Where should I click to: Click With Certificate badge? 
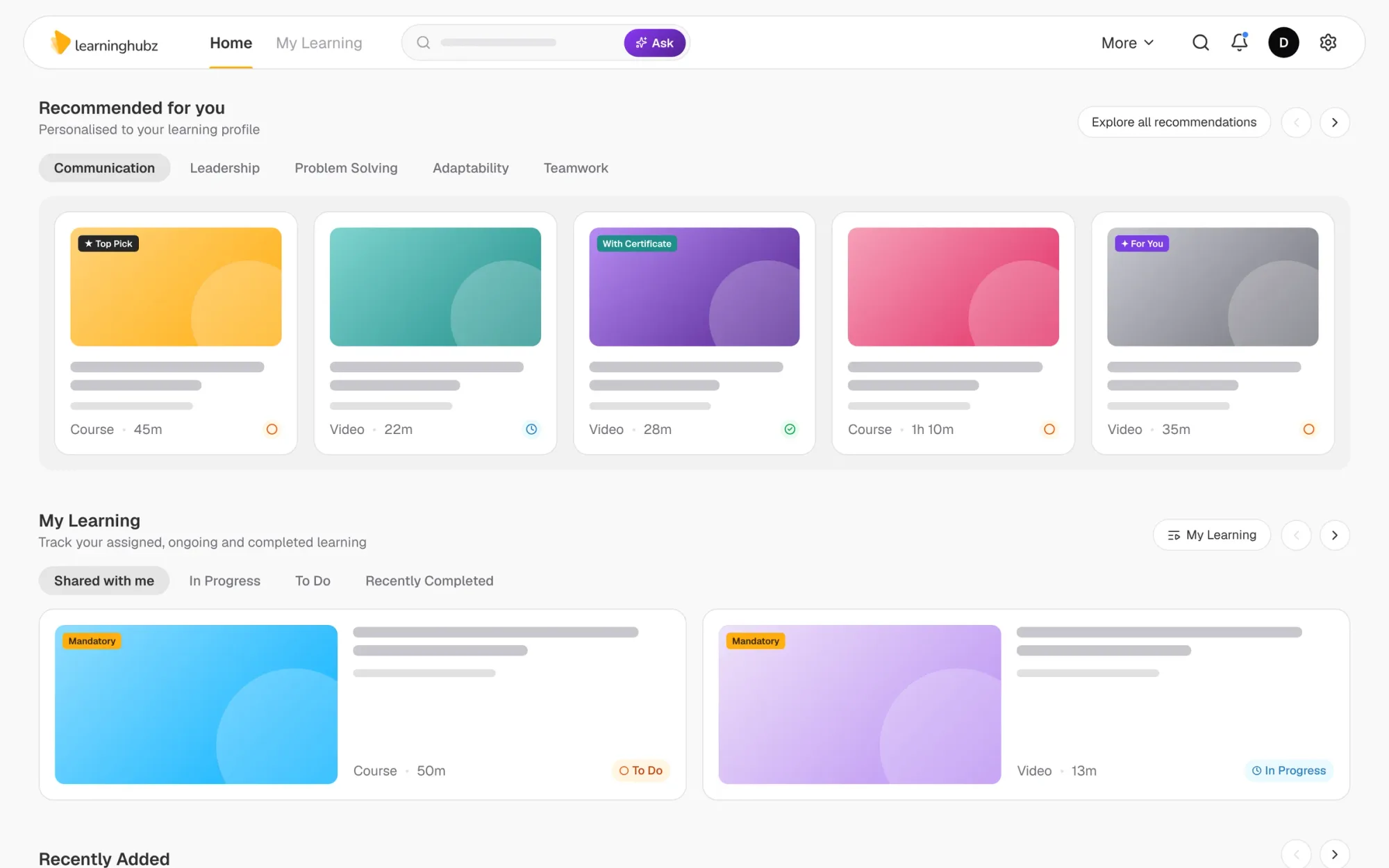pos(637,244)
